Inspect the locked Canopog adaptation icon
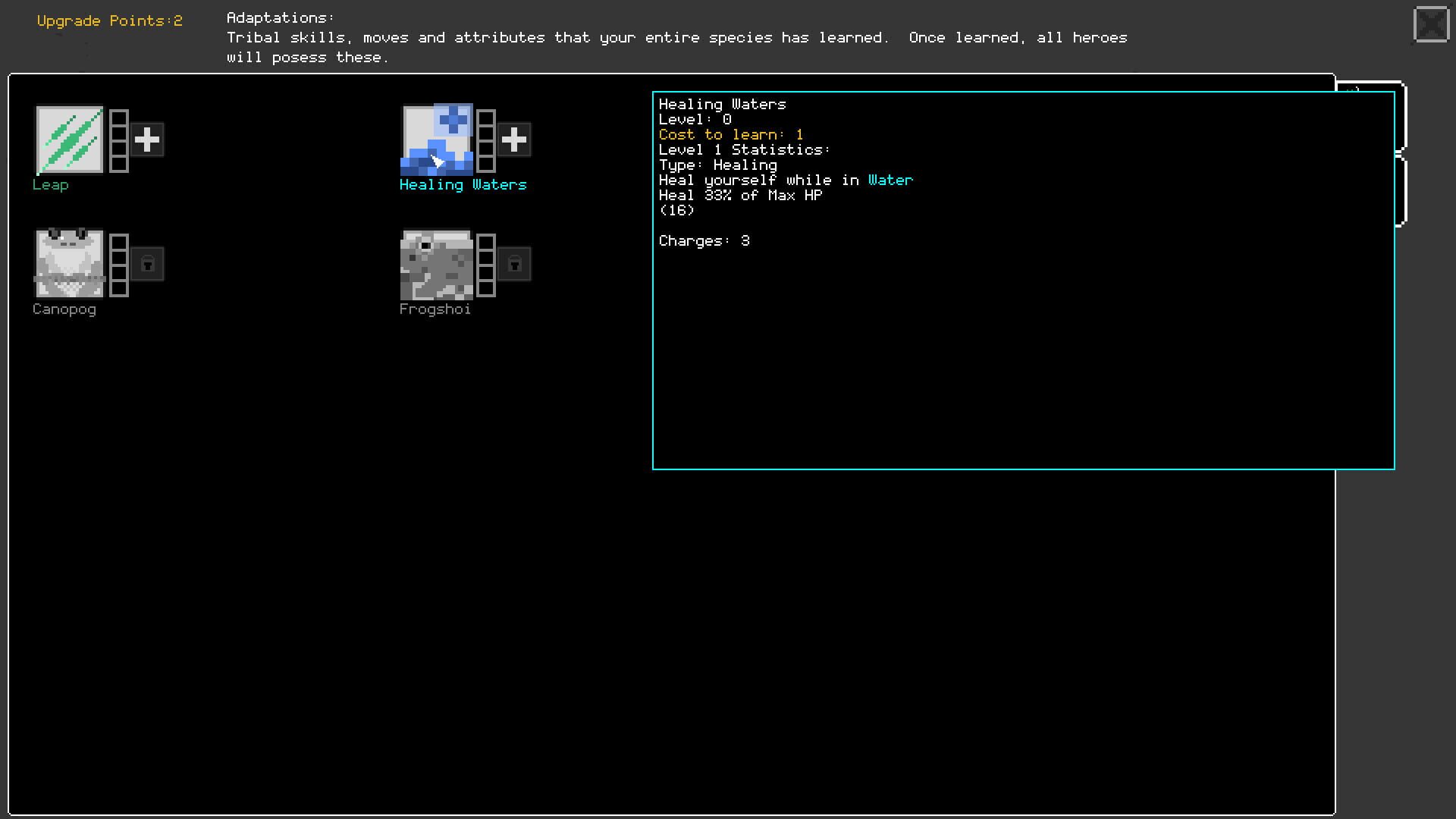Viewport: 1456px width, 819px height. click(68, 263)
